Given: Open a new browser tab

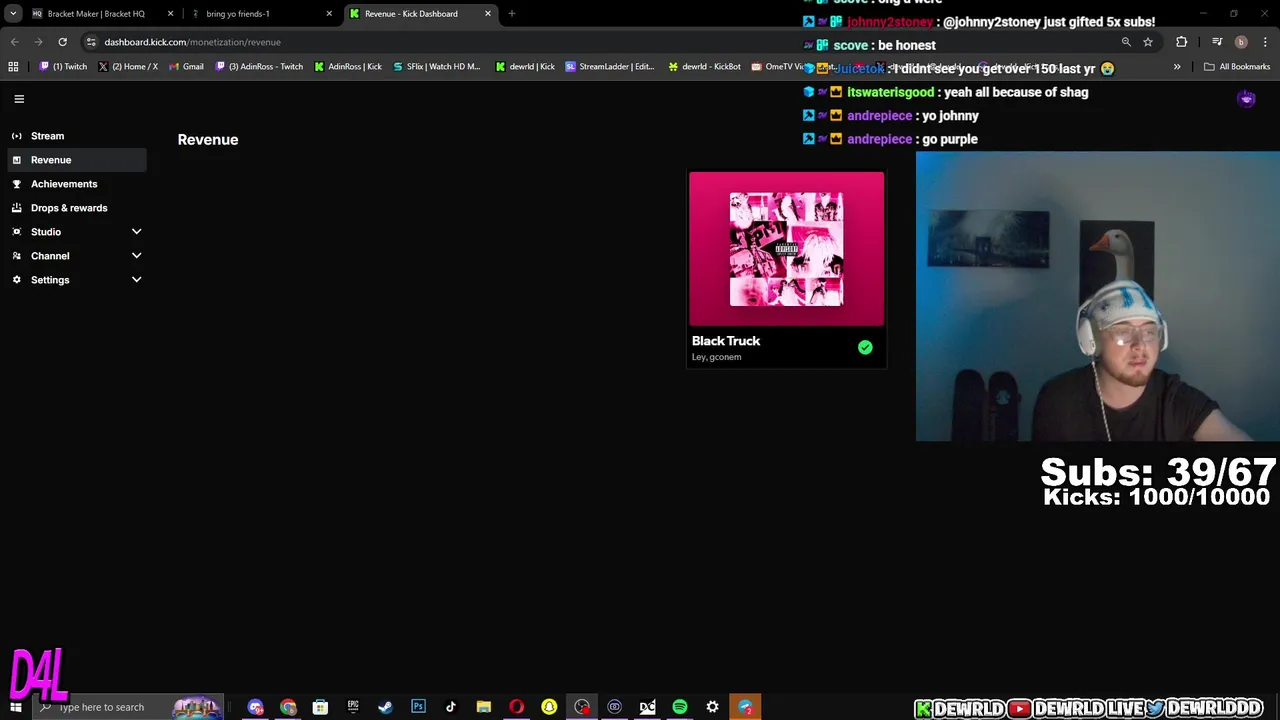Looking at the screenshot, I should (512, 14).
